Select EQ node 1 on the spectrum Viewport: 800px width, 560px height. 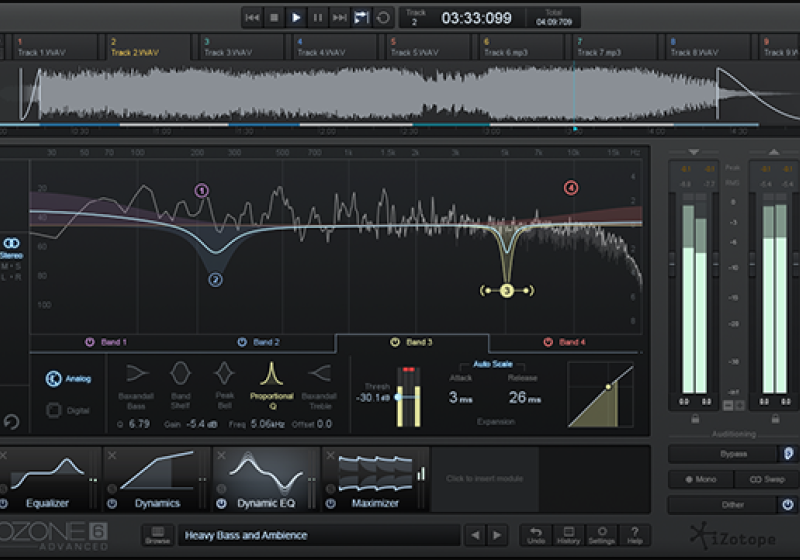(x=202, y=191)
